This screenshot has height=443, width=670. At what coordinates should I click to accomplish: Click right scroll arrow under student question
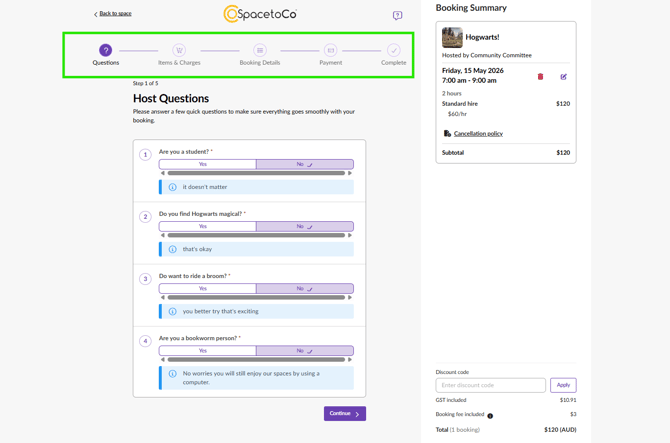350,173
